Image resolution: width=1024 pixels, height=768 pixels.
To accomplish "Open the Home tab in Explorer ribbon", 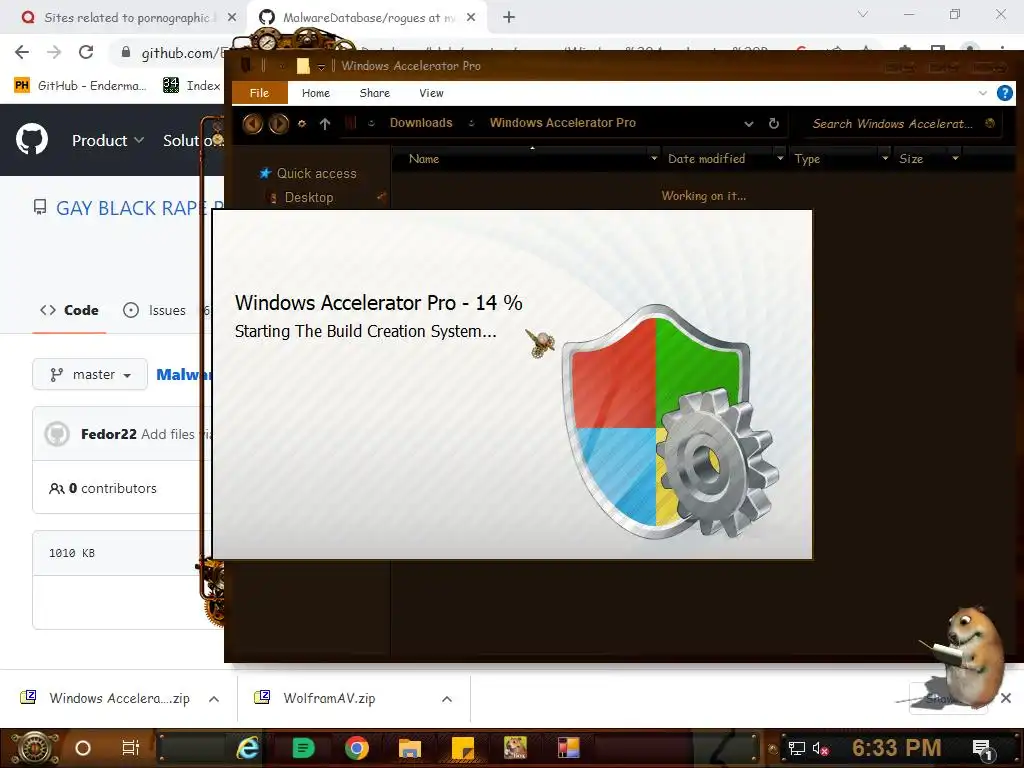I will [x=316, y=93].
